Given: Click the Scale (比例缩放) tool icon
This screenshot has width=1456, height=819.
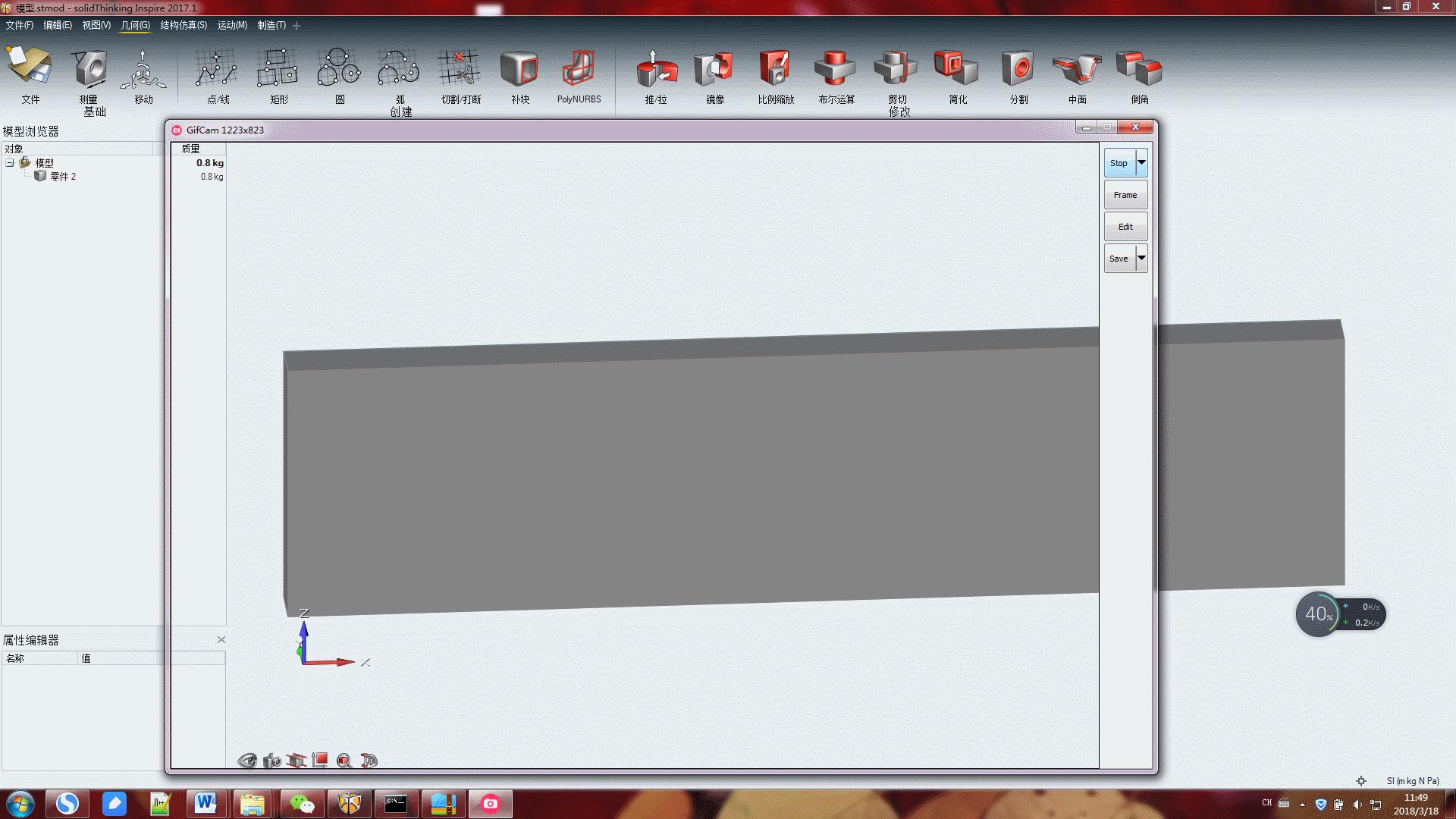Looking at the screenshot, I should click(x=775, y=70).
